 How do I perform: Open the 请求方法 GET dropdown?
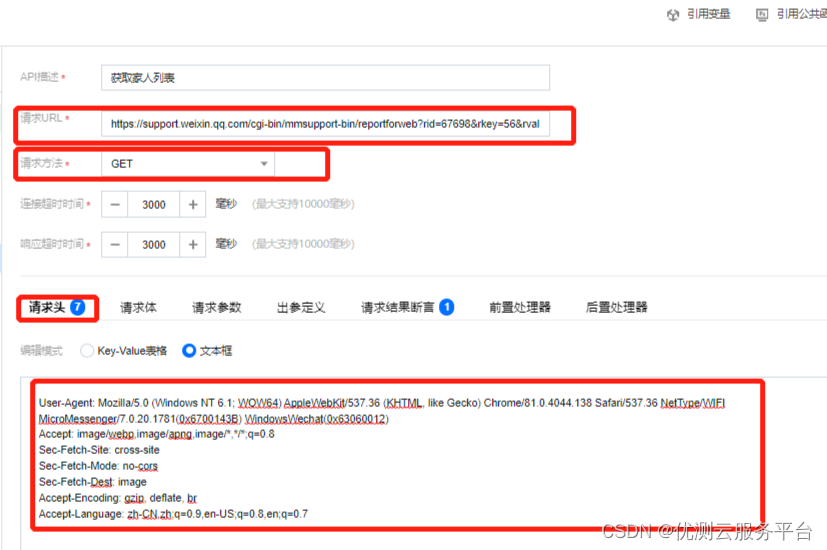(188, 164)
